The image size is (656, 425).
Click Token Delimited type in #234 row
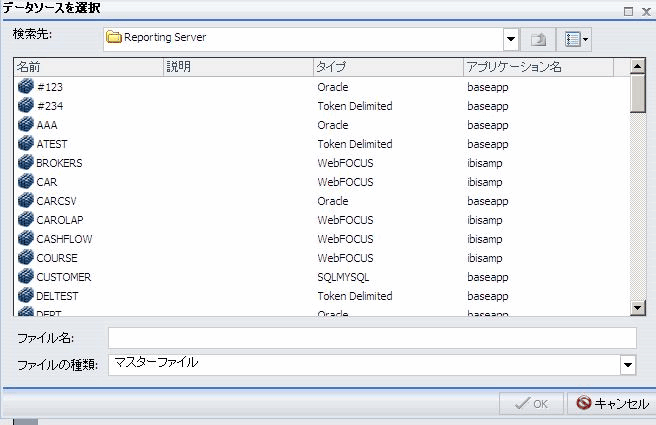point(355,106)
